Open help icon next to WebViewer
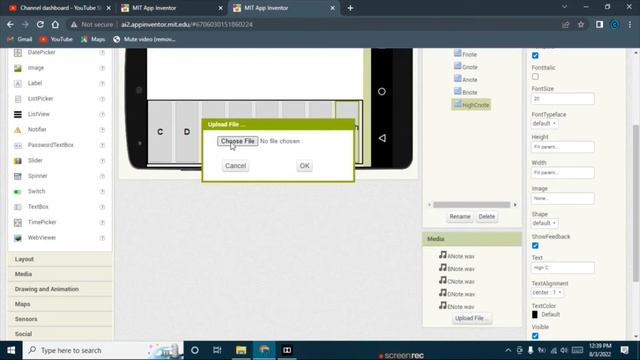640x360 pixels. (x=102, y=238)
